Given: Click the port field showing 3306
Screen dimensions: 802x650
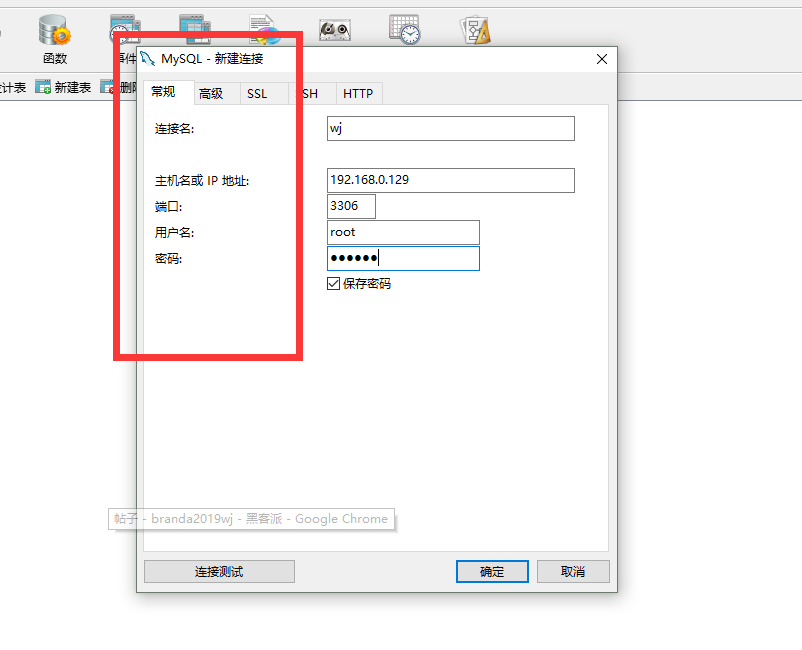Looking at the screenshot, I should pyautogui.click(x=351, y=207).
